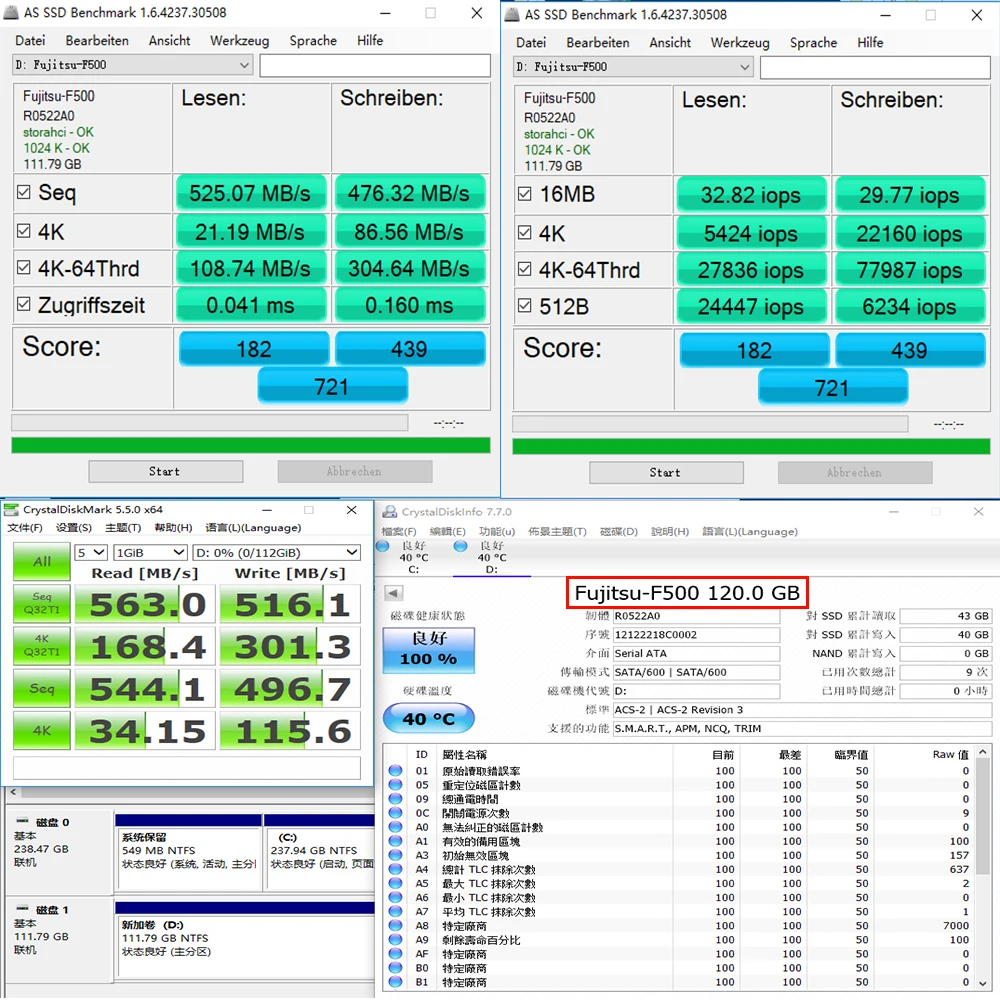This screenshot has height=1000, width=1000.
Task: Click Fujitsu-F500 120.0 GB drive title
Action: pyautogui.click(x=687, y=593)
